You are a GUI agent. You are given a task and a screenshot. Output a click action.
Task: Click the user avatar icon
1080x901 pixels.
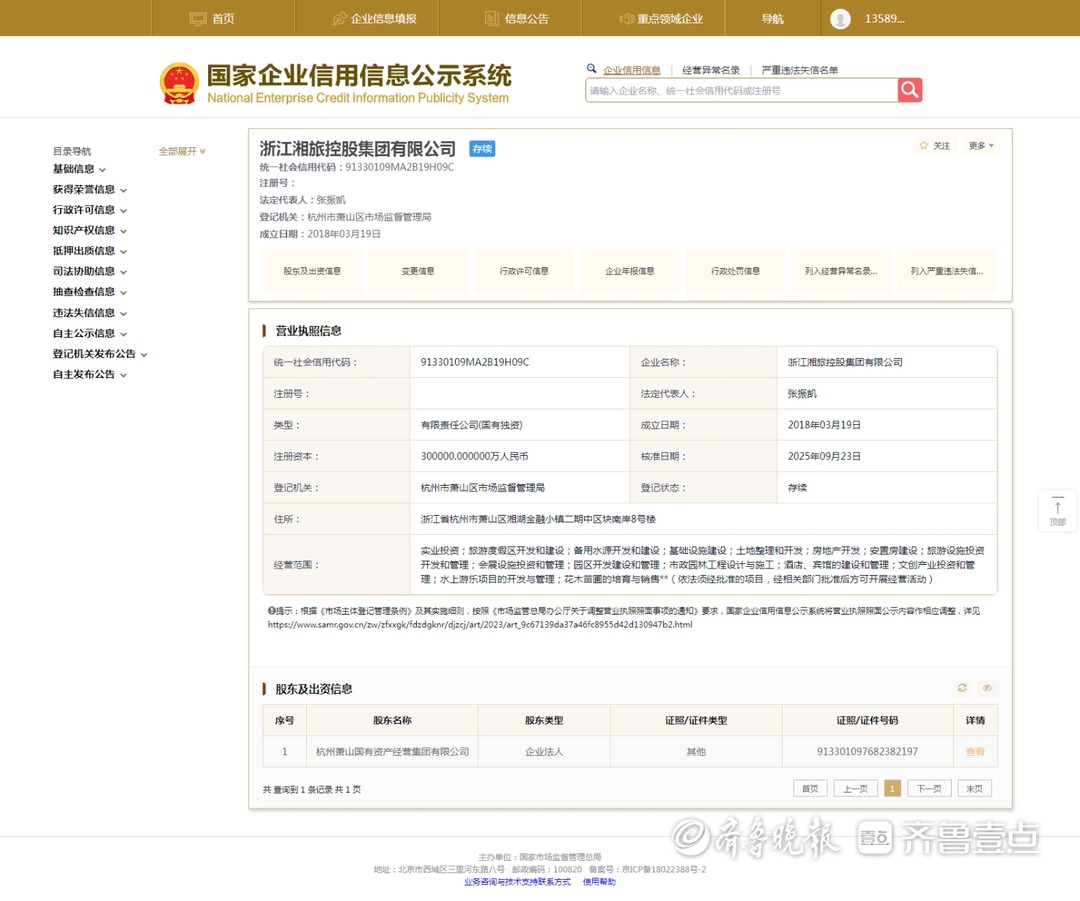840,19
